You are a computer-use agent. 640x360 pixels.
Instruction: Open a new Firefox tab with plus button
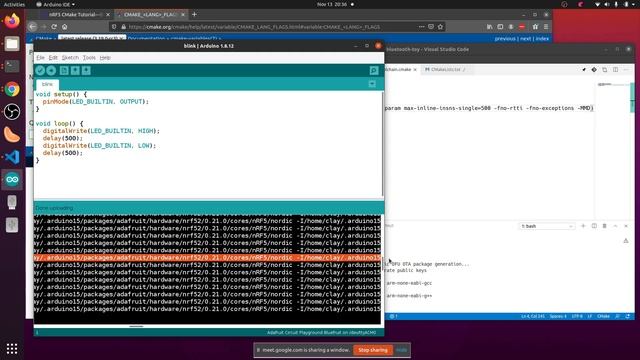pyautogui.click(x=194, y=14)
